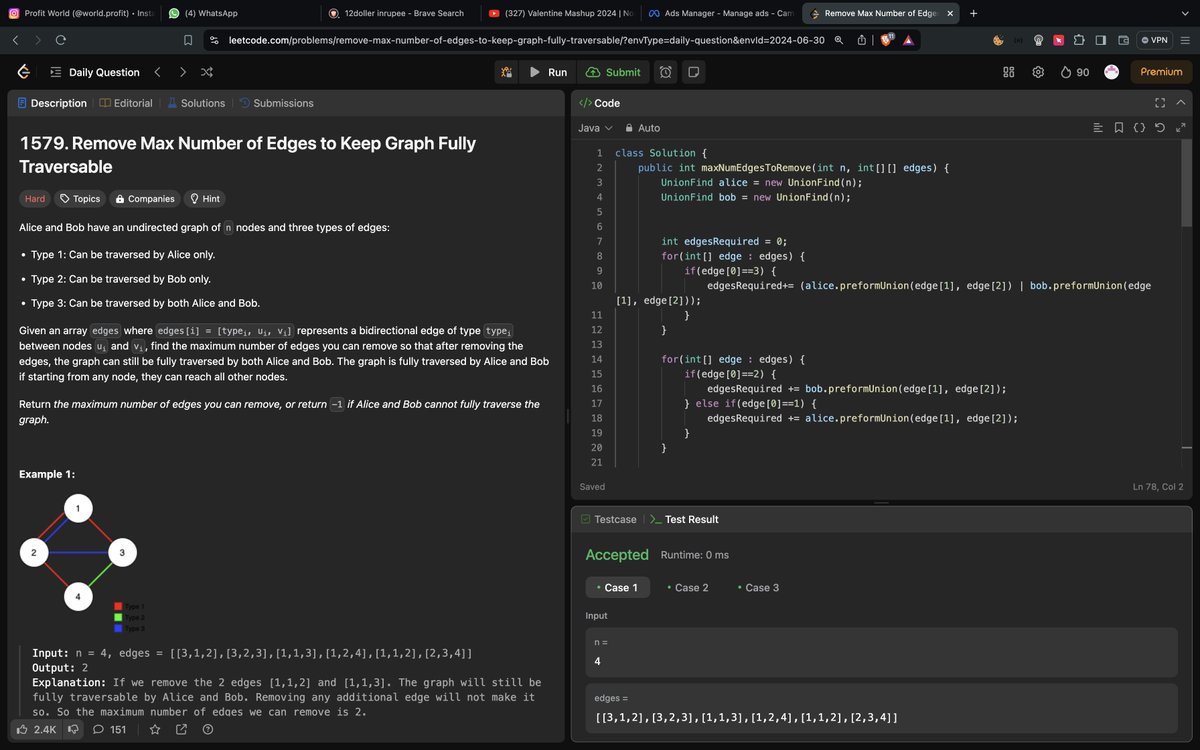Viewport: 1200px width, 750px height.
Task: Pick a random question shuffle icon
Action: click(207, 72)
